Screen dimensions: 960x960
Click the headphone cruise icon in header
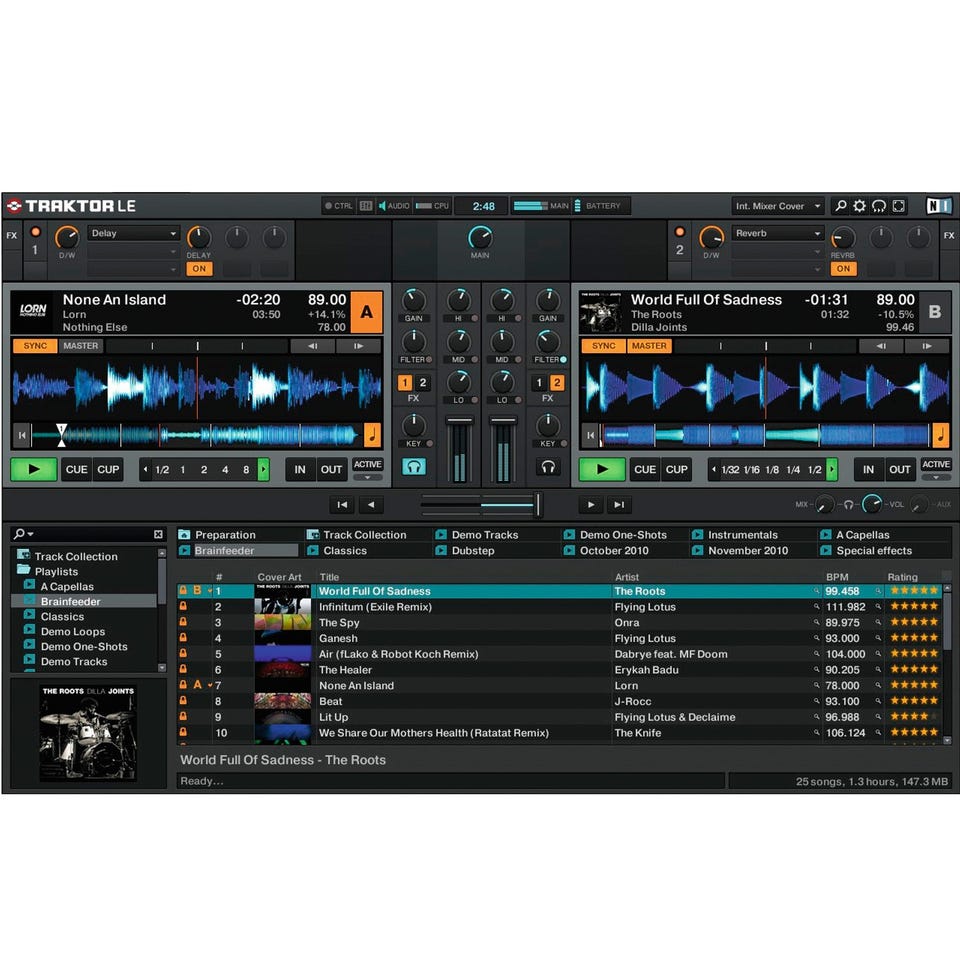coord(879,206)
